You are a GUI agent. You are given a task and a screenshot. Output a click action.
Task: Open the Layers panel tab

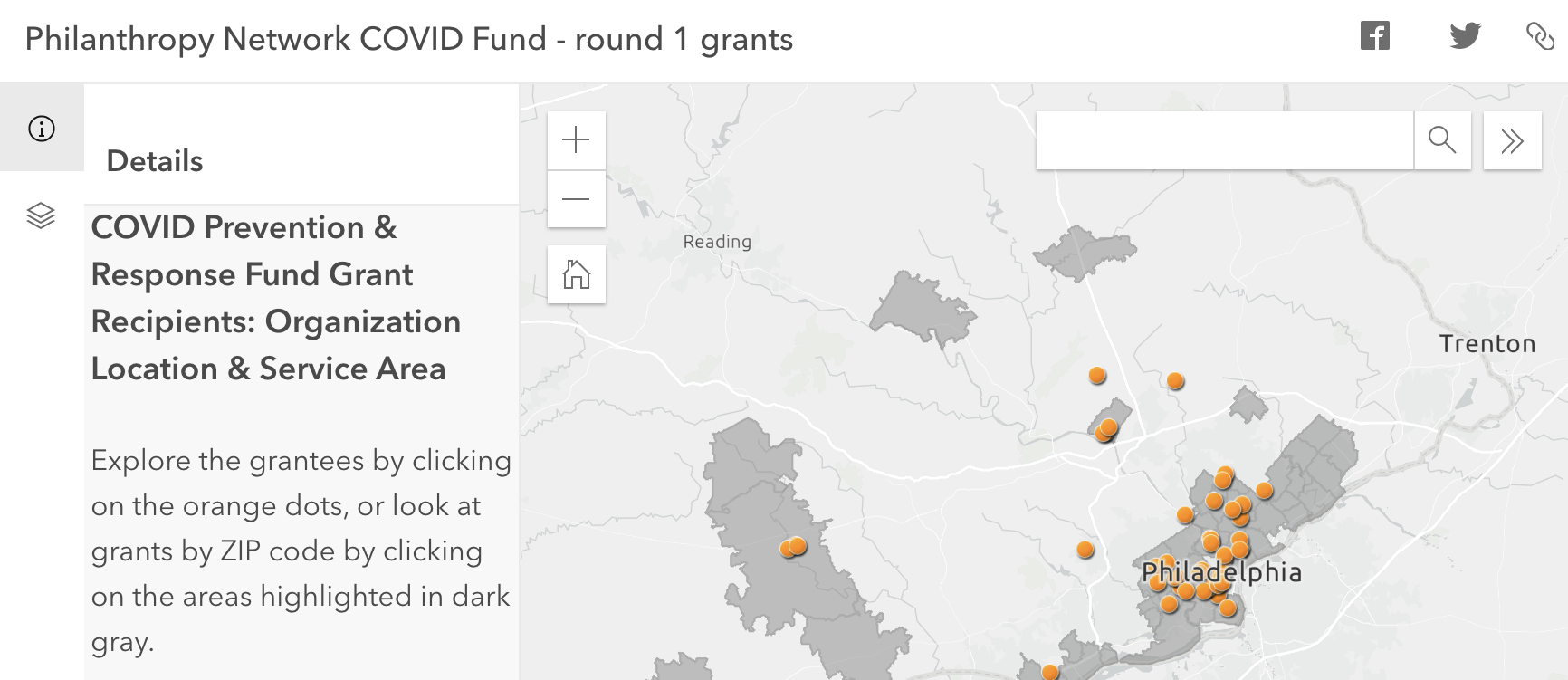(x=41, y=215)
